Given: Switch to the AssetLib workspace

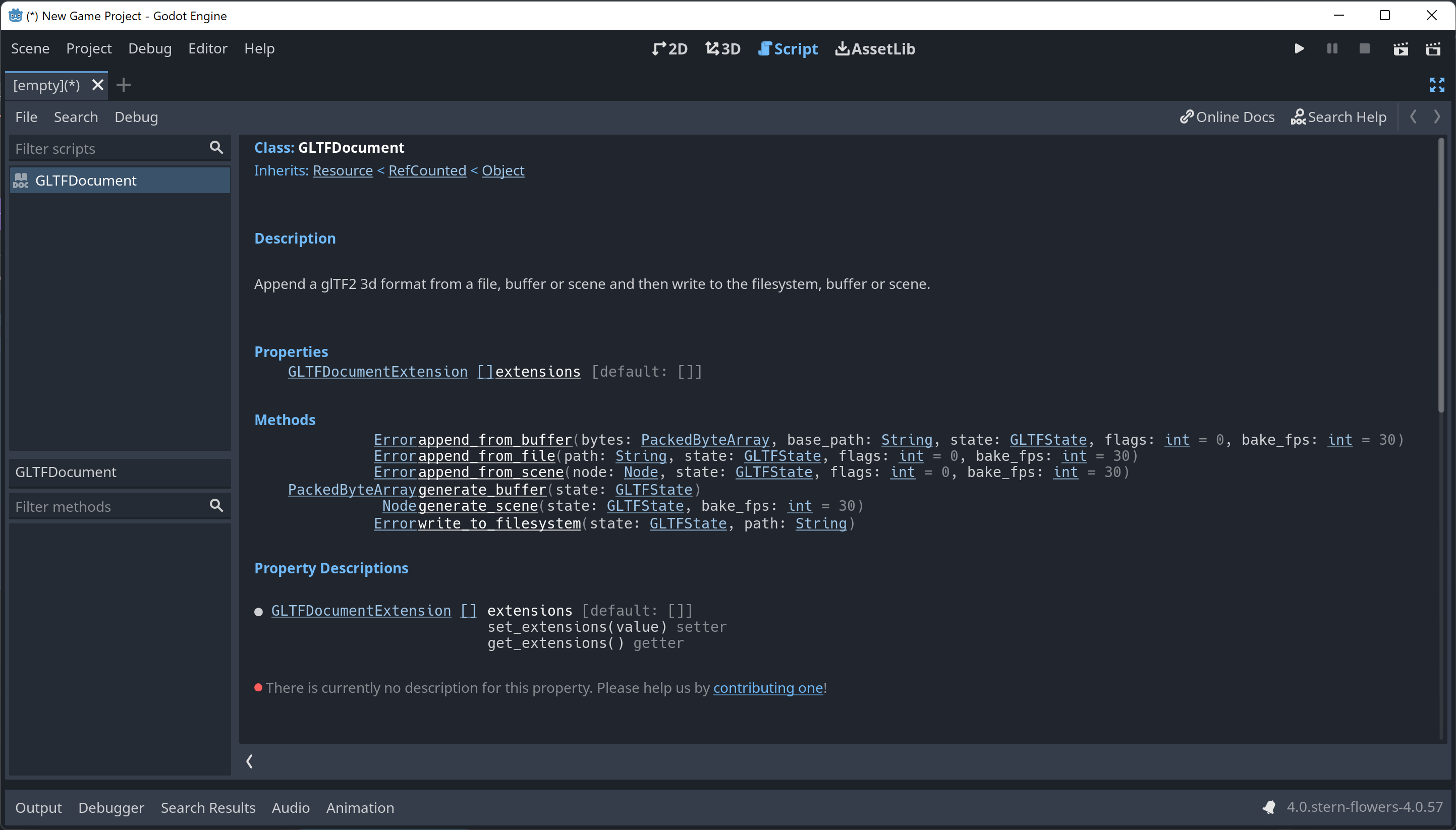Looking at the screenshot, I should pyautogui.click(x=874, y=49).
